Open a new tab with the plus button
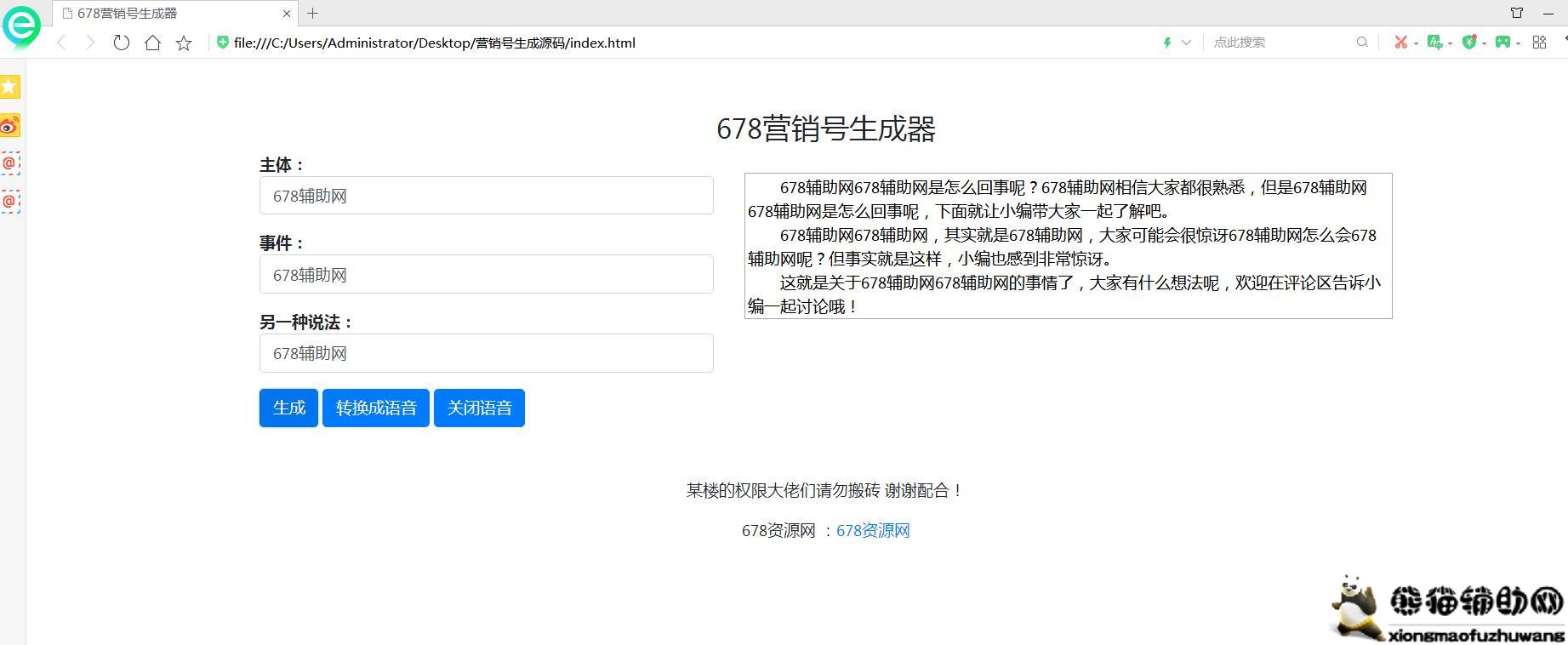 313,13
